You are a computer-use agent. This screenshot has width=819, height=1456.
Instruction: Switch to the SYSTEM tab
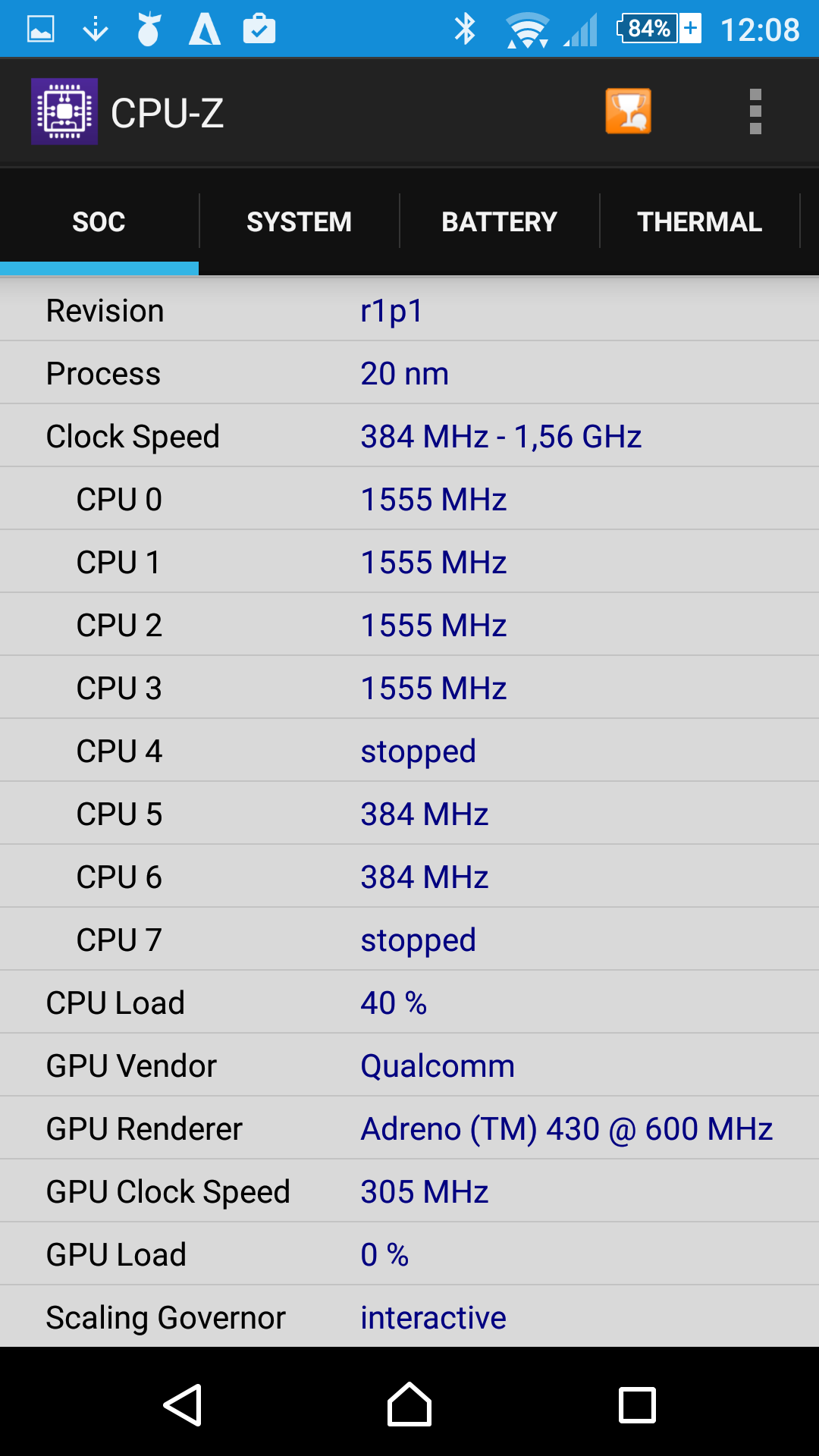(299, 221)
